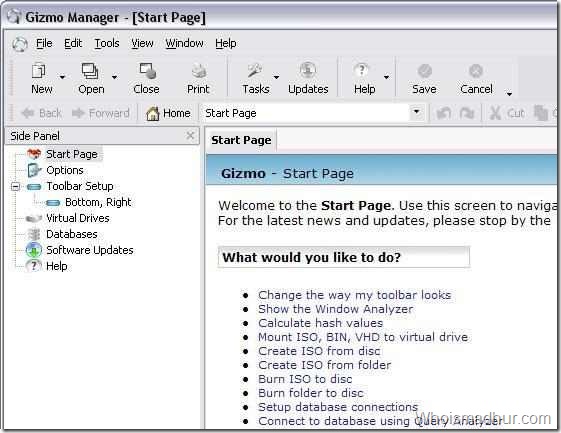Open the Window menu
Screen dimensions: 561x433
184,43
